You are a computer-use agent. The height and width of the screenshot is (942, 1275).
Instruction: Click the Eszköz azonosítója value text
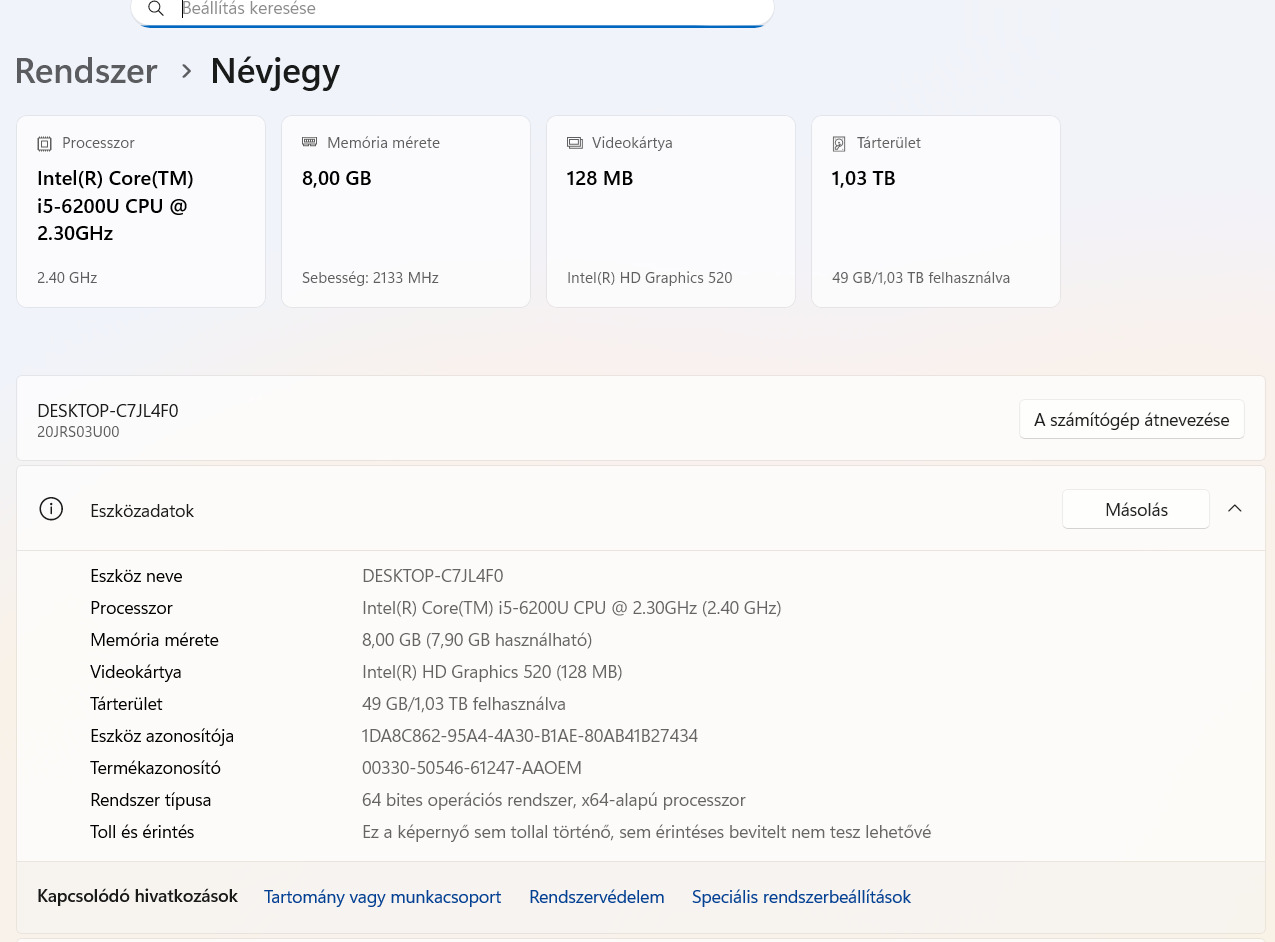tap(529, 736)
